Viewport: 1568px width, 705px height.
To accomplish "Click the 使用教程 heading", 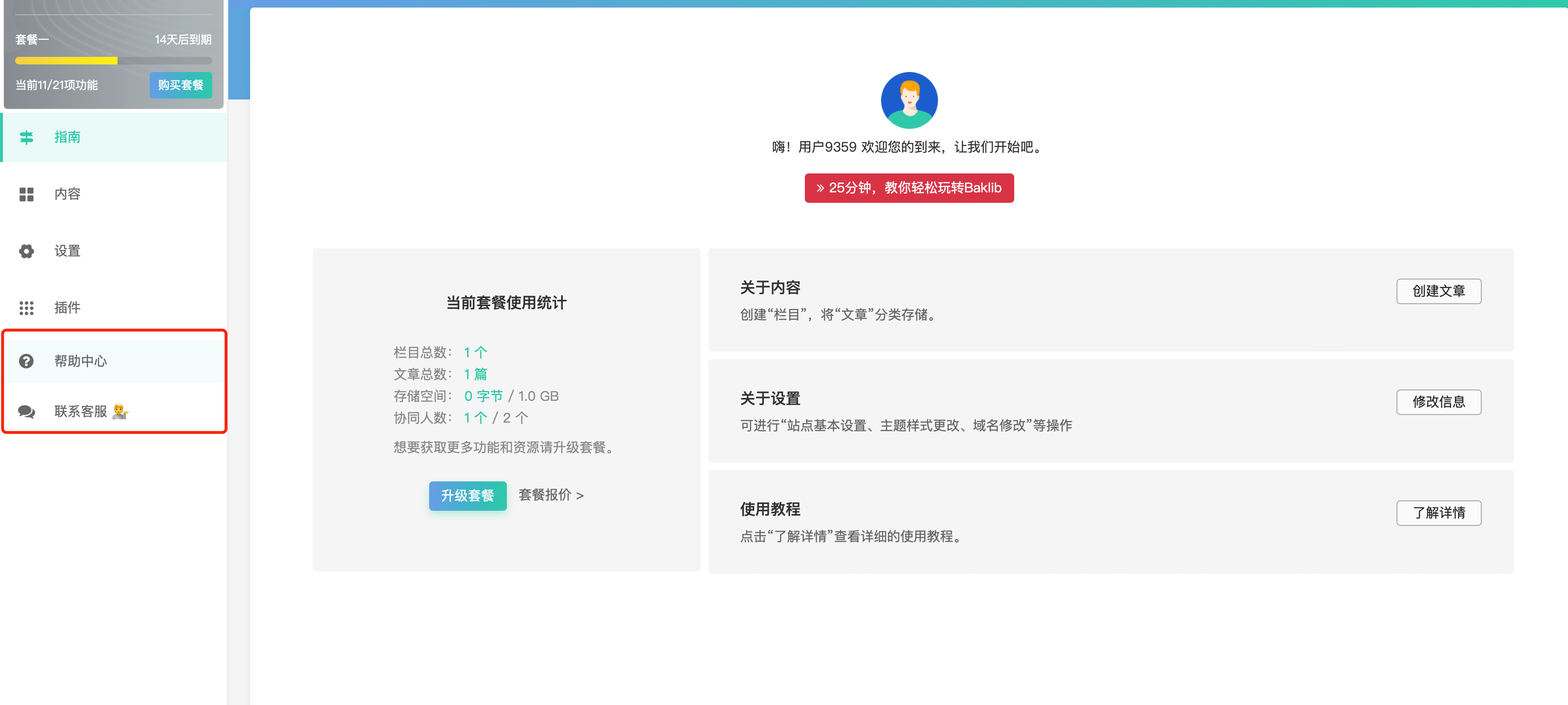I will (770, 509).
